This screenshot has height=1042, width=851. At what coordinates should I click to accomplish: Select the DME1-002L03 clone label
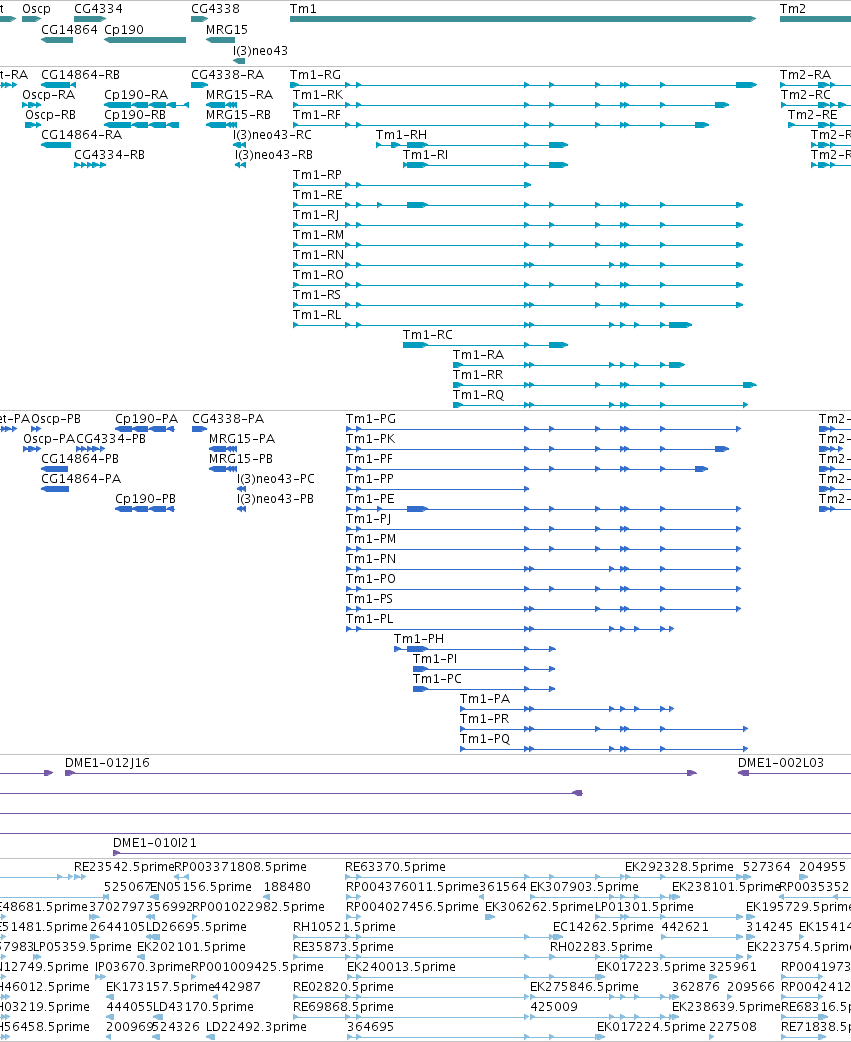click(x=781, y=762)
